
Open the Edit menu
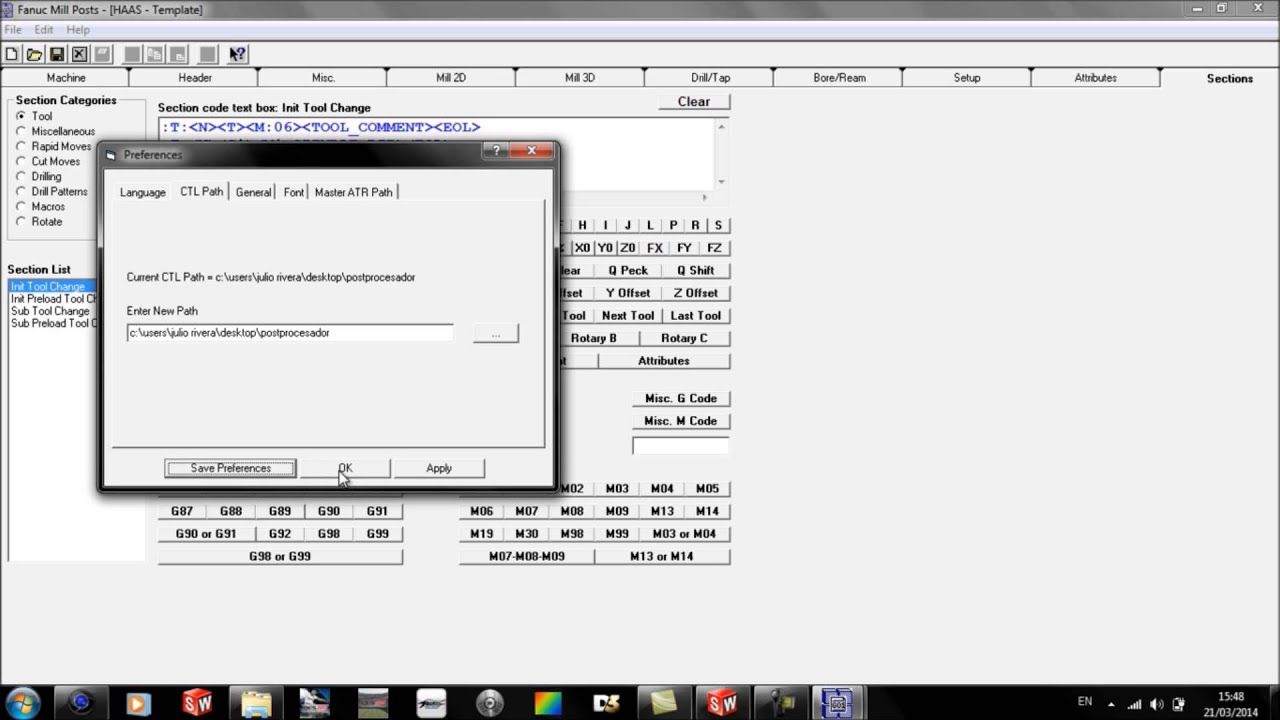click(44, 30)
